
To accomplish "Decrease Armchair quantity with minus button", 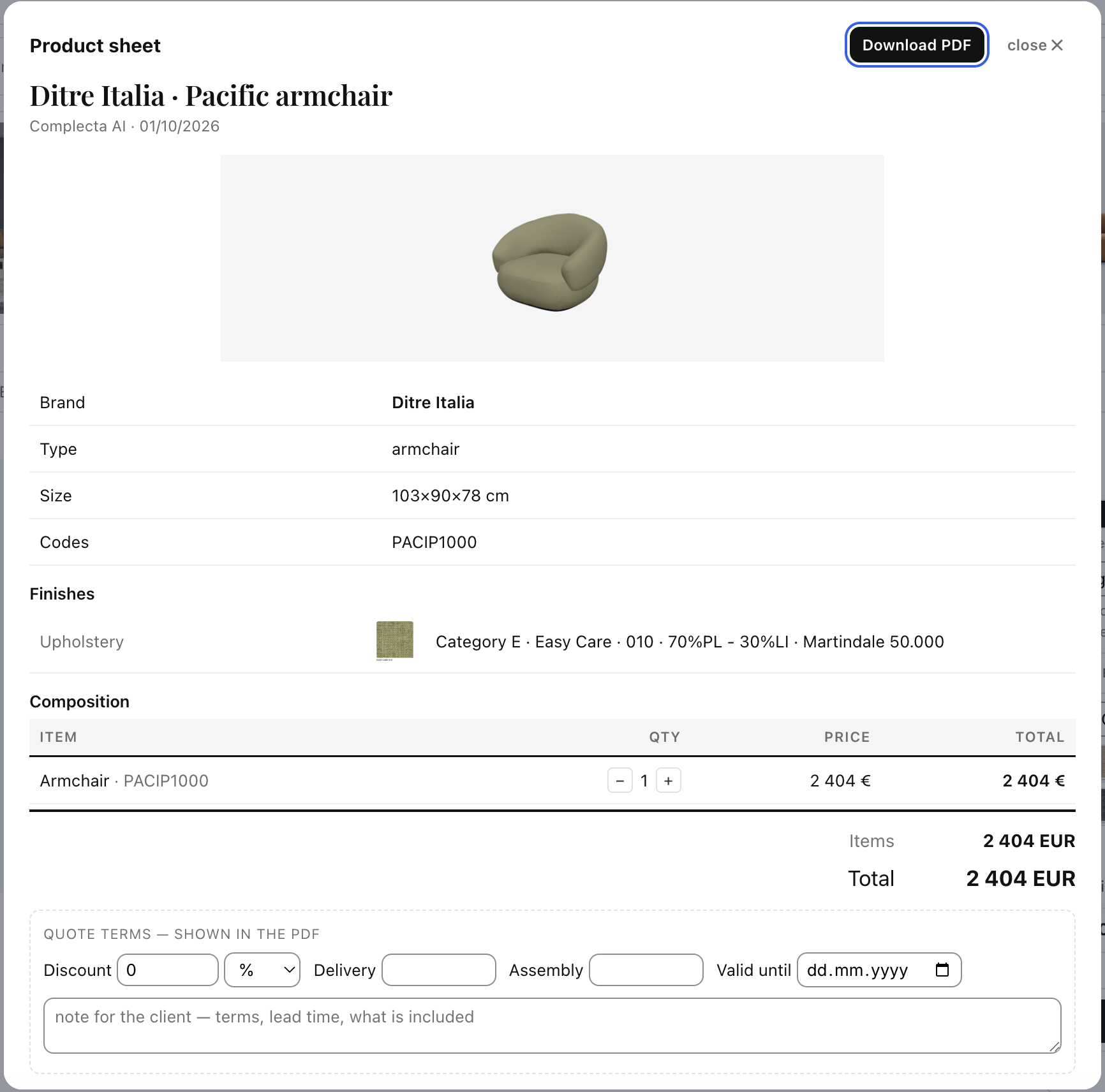I will click(619, 781).
